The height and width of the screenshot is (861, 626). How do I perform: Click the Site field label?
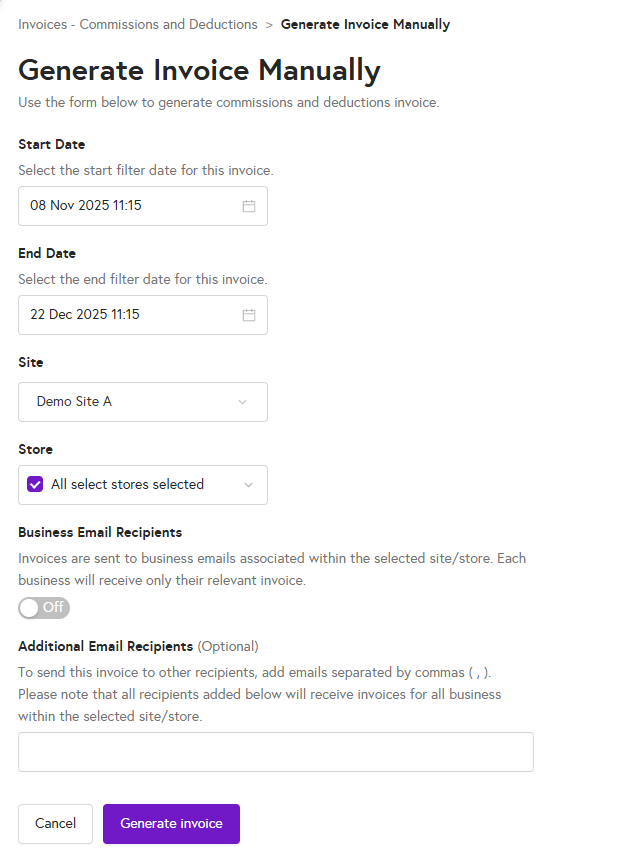point(31,363)
